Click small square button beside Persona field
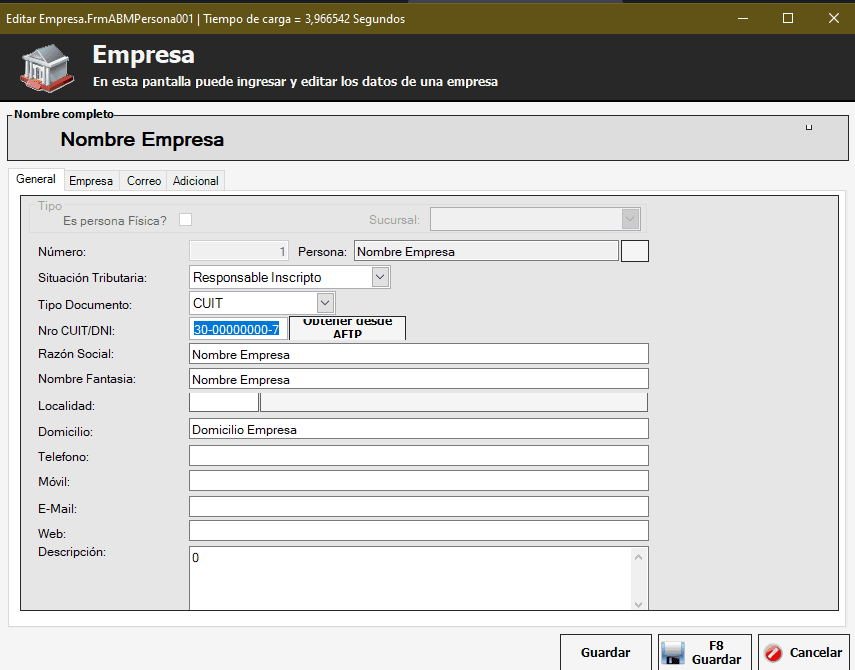The width and height of the screenshot is (855, 670). click(635, 251)
